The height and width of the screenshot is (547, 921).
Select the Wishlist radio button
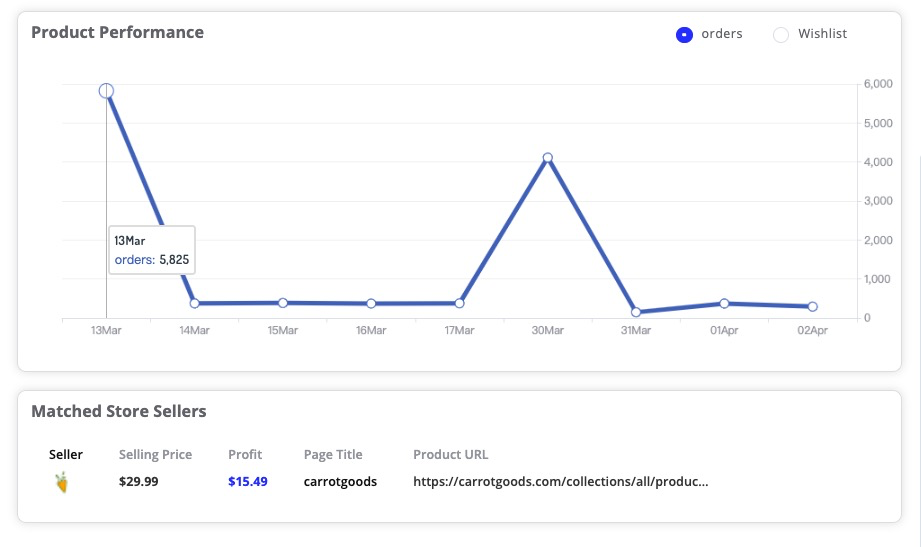(x=781, y=35)
